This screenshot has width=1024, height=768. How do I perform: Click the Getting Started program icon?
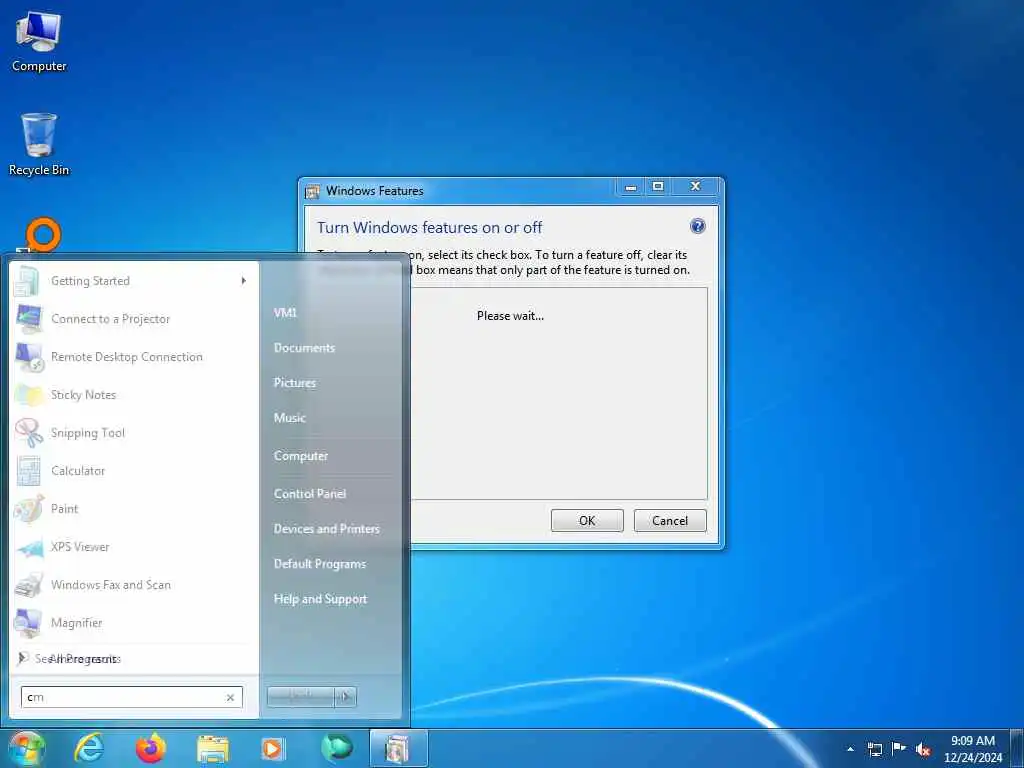point(28,281)
